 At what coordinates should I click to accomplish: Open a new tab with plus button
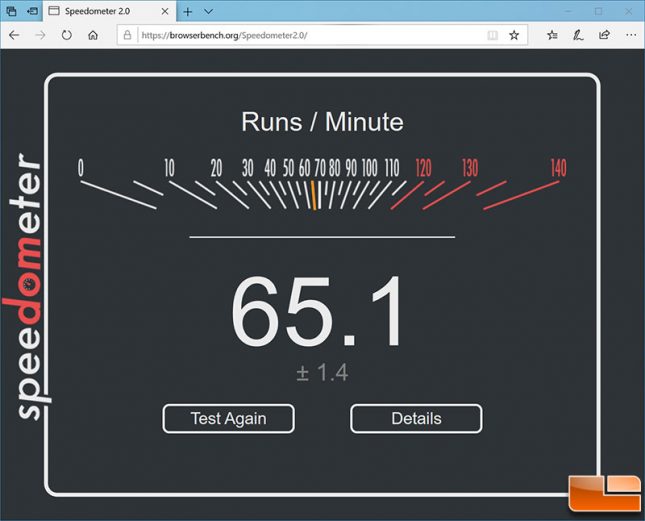coord(188,12)
